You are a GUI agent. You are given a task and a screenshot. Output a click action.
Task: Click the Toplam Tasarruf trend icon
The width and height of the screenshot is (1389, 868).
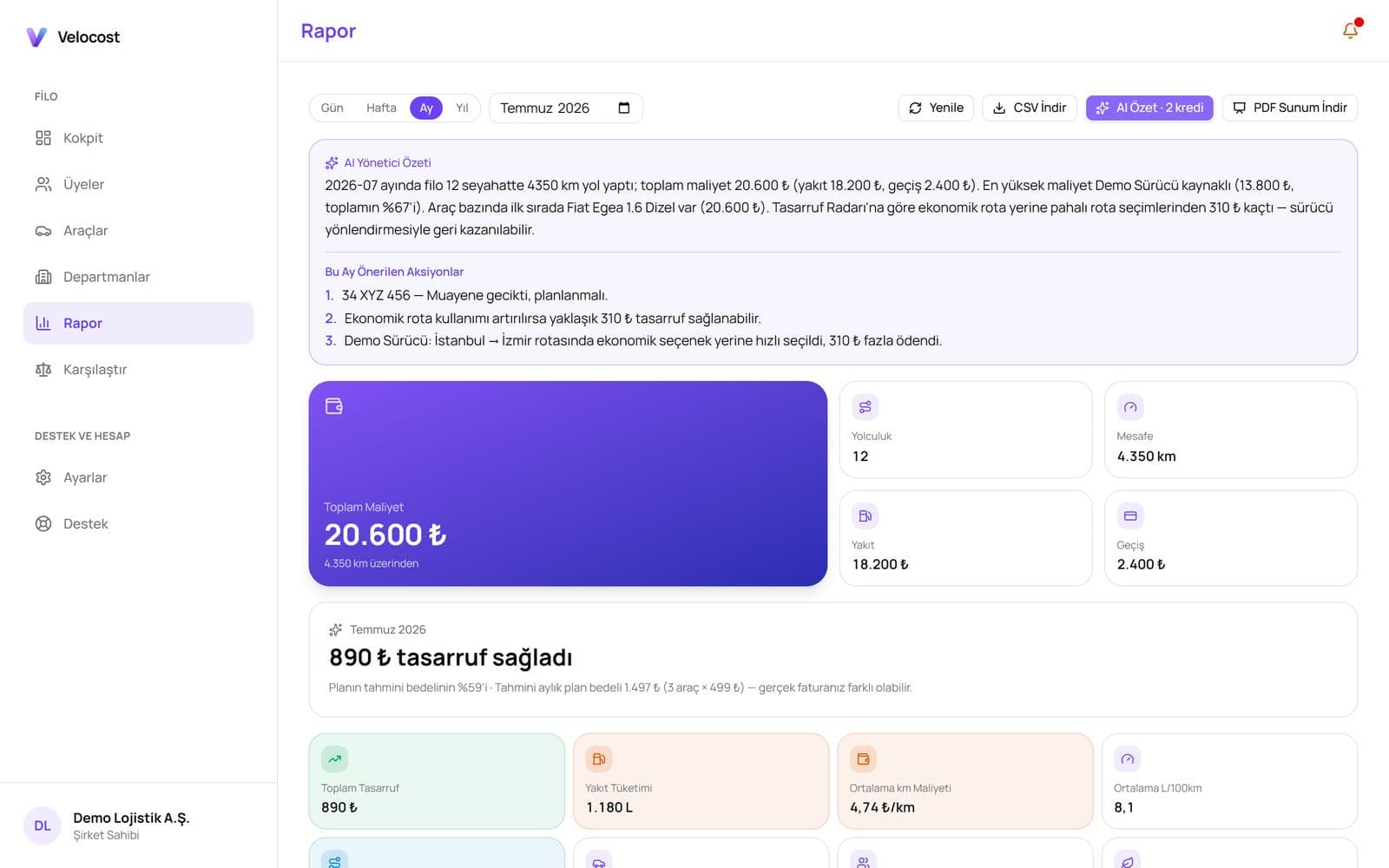coord(335,759)
